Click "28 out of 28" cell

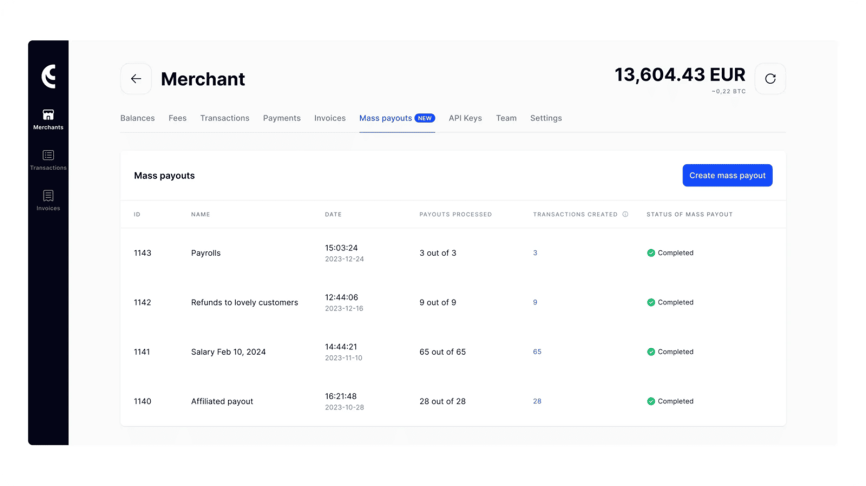pyautogui.click(x=442, y=402)
